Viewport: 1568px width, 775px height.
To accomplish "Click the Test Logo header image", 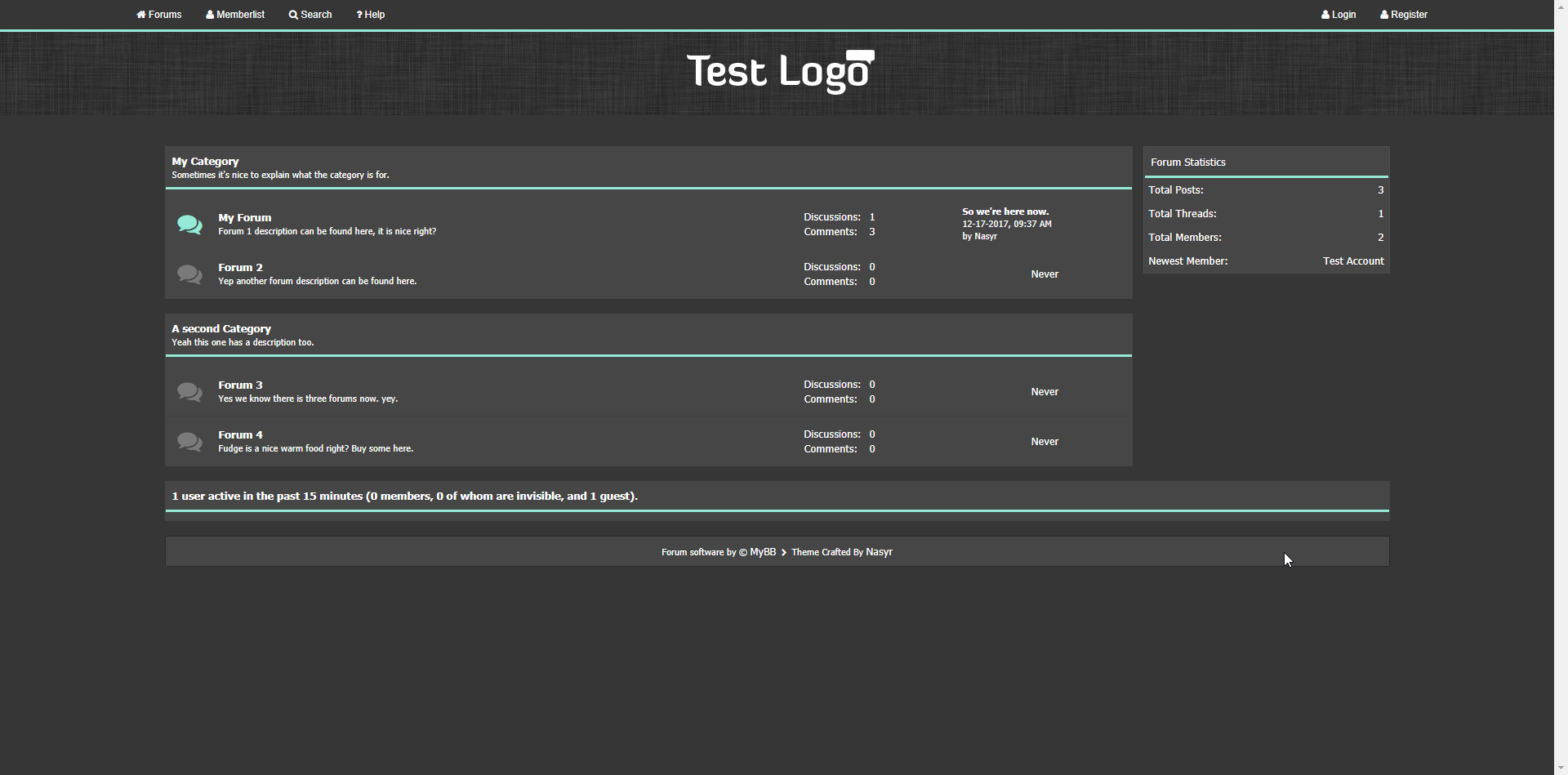I will pyautogui.click(x=780, y=72).
